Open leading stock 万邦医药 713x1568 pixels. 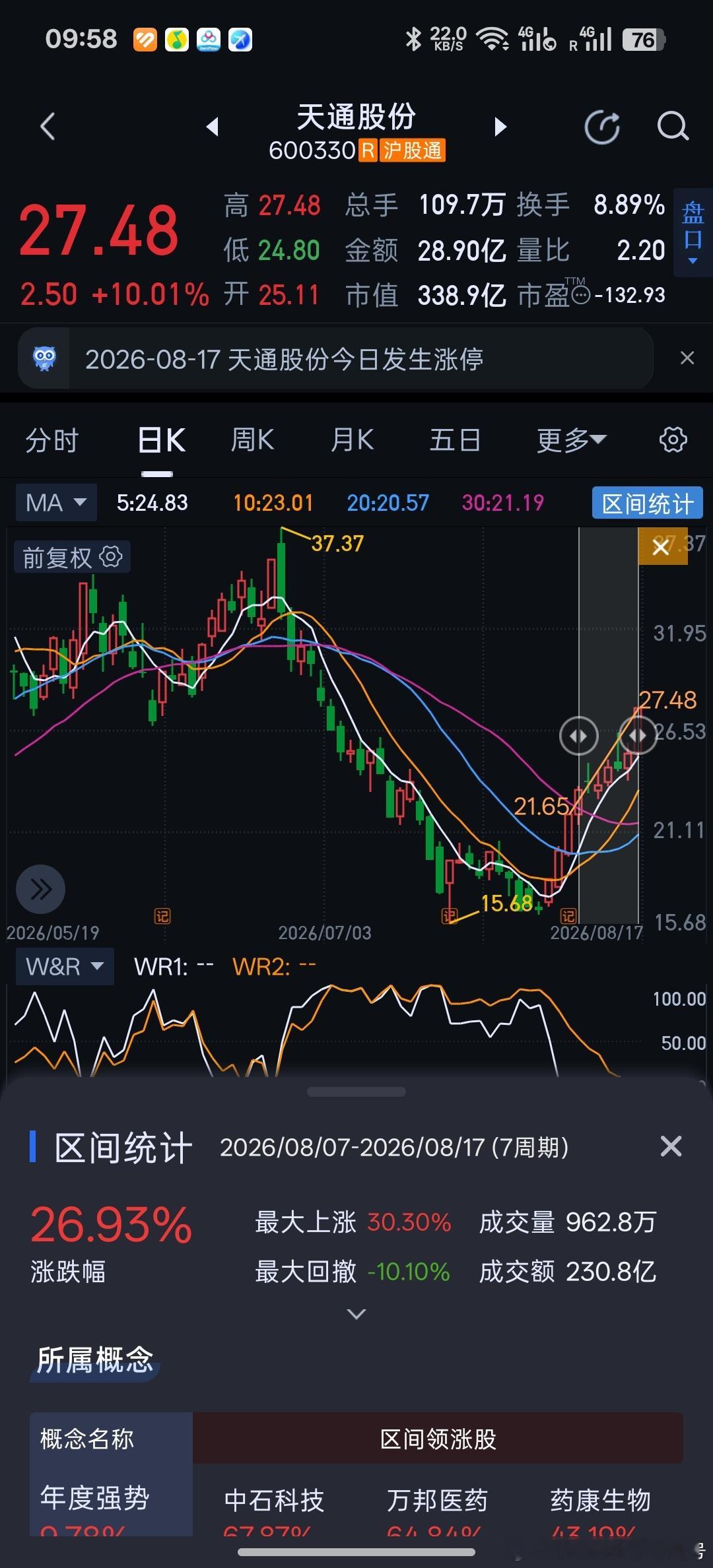437,1500
